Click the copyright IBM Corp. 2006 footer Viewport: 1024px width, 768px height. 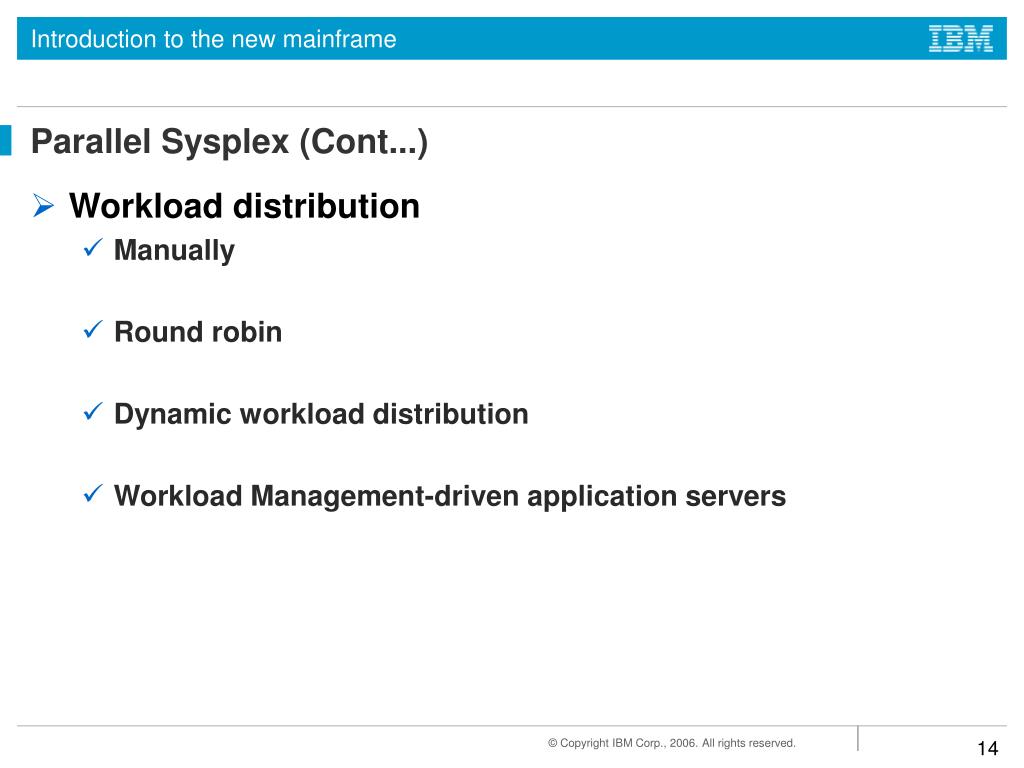671,743
